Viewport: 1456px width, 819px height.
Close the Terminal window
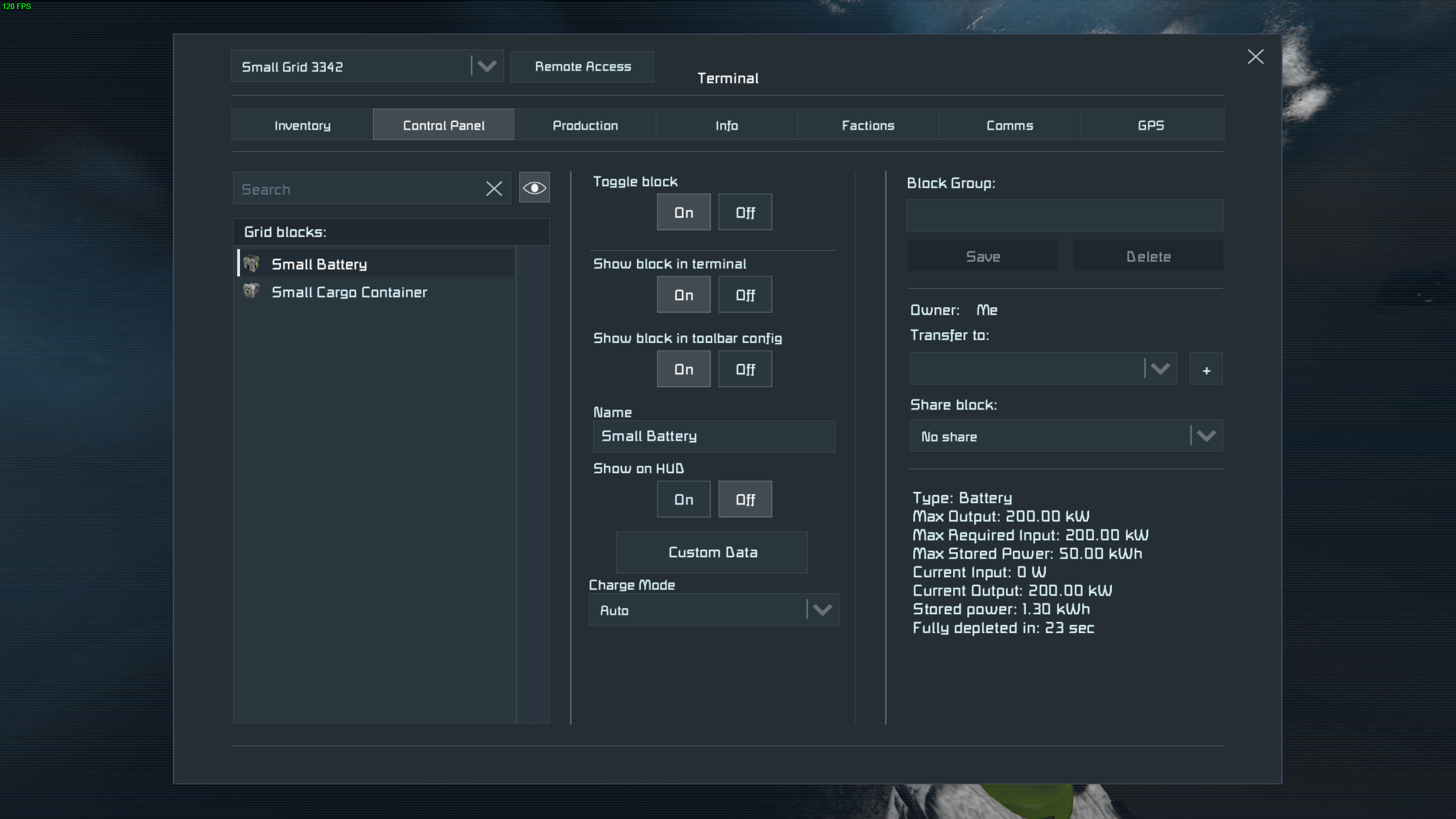point(1255,57)
